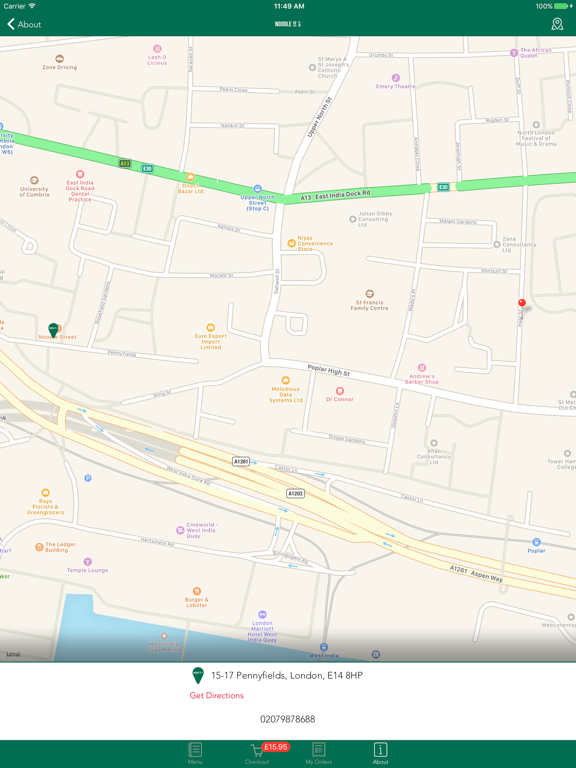Tap Roys Florists & Greengrocers marker
This screenshot has width=576, height=768.
coord(46,493)
